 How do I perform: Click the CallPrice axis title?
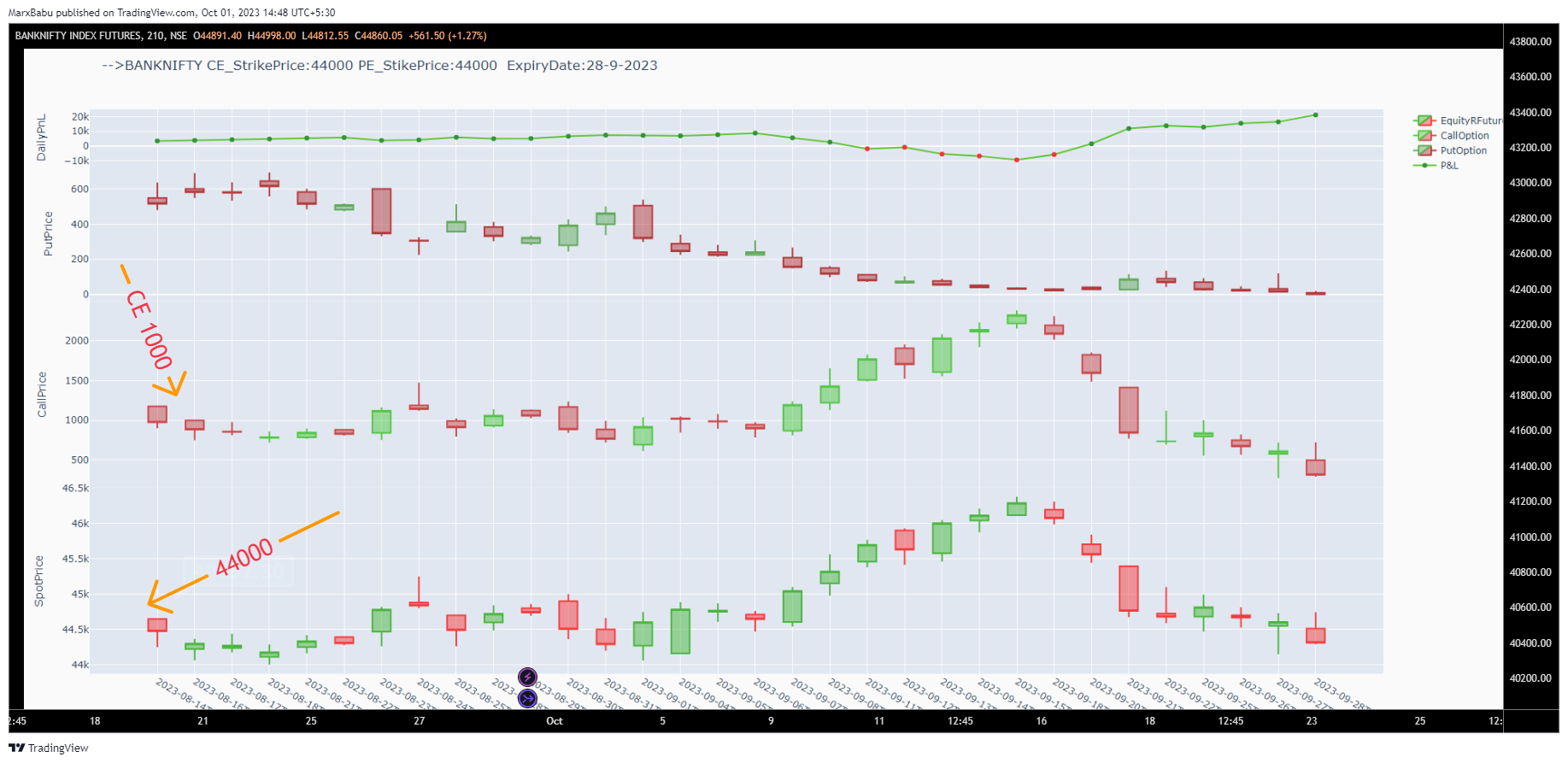[x=41, y=395]
